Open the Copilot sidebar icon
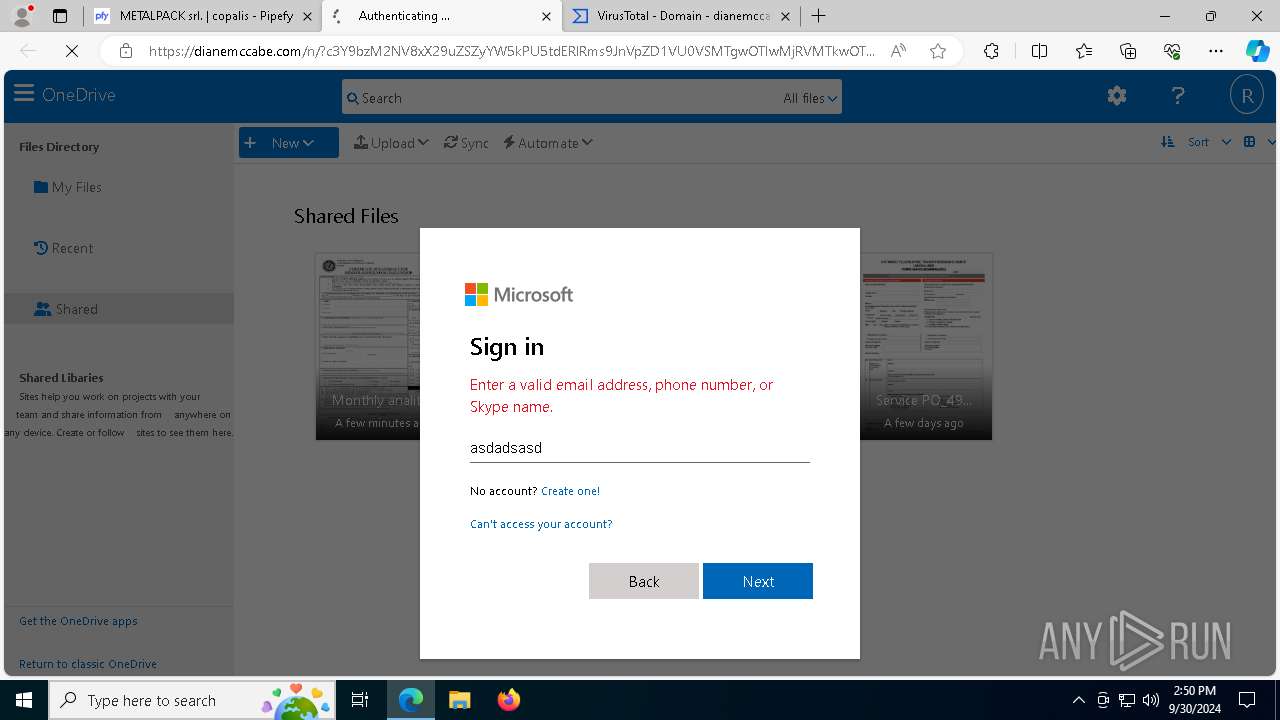The image size is (1280, 720). (x=1257, y=51)
